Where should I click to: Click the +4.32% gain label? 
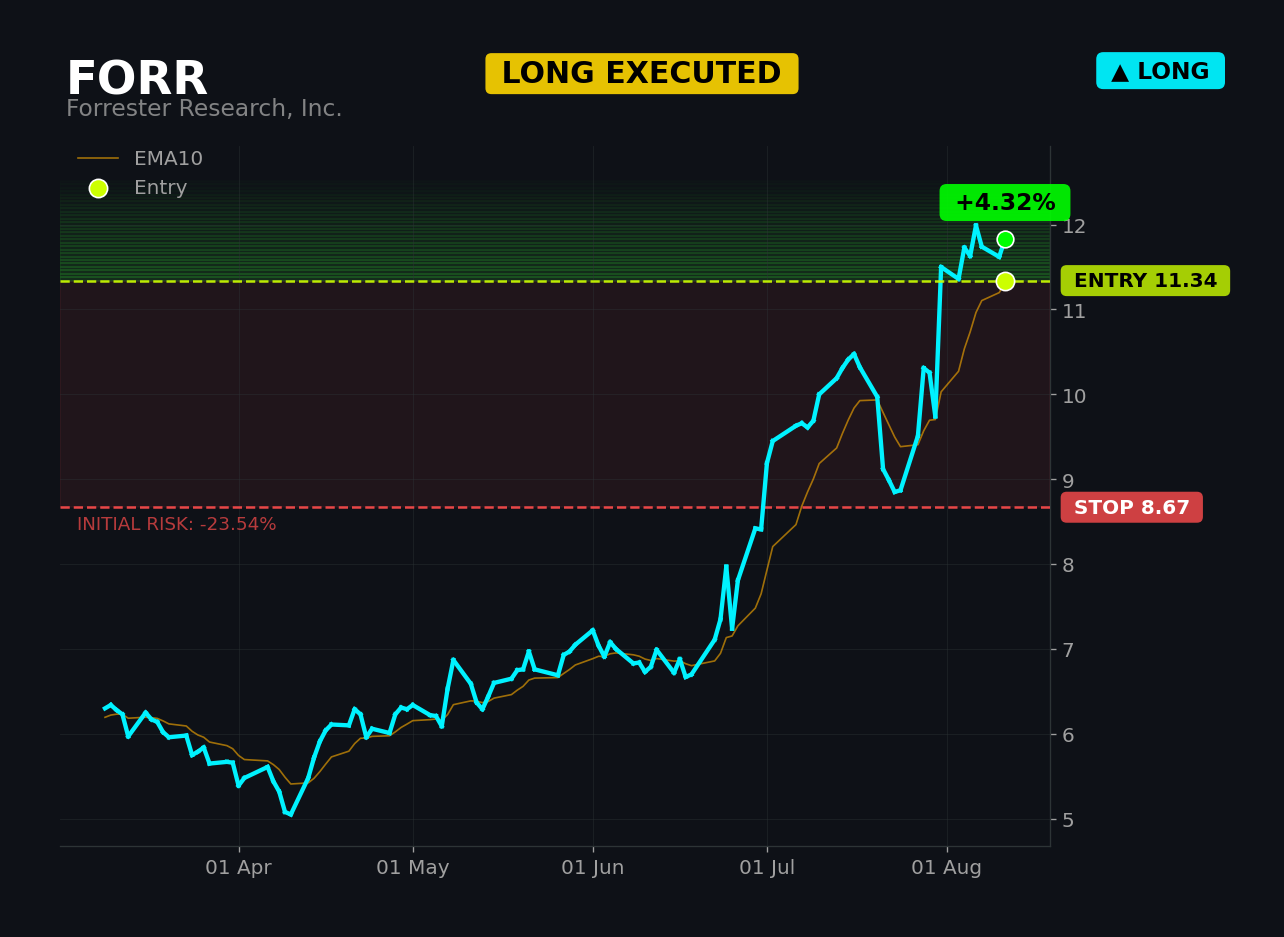click(1005, 203)
